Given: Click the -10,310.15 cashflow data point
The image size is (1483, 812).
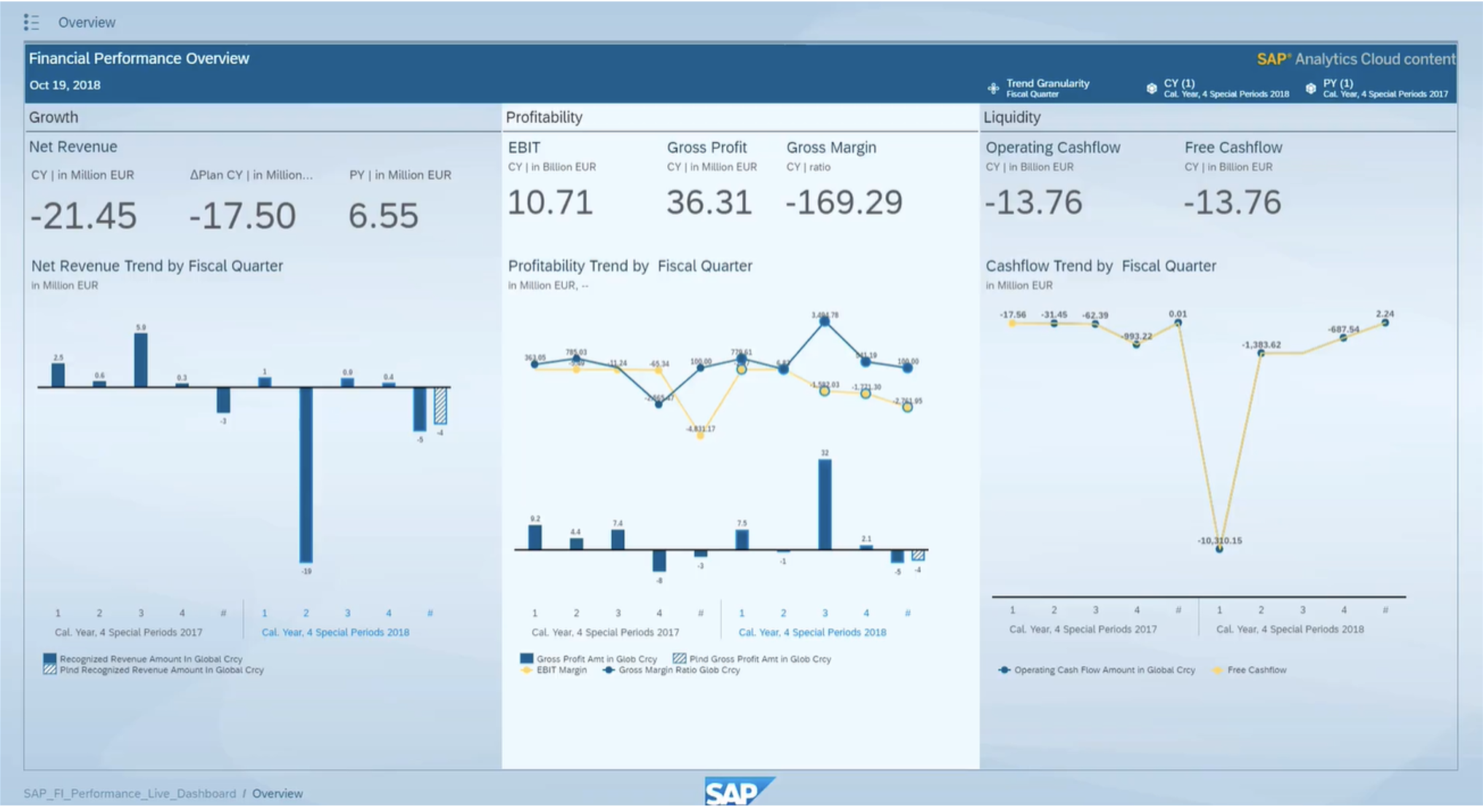Looking at the screenshot, I should [x=1219, y=549].
